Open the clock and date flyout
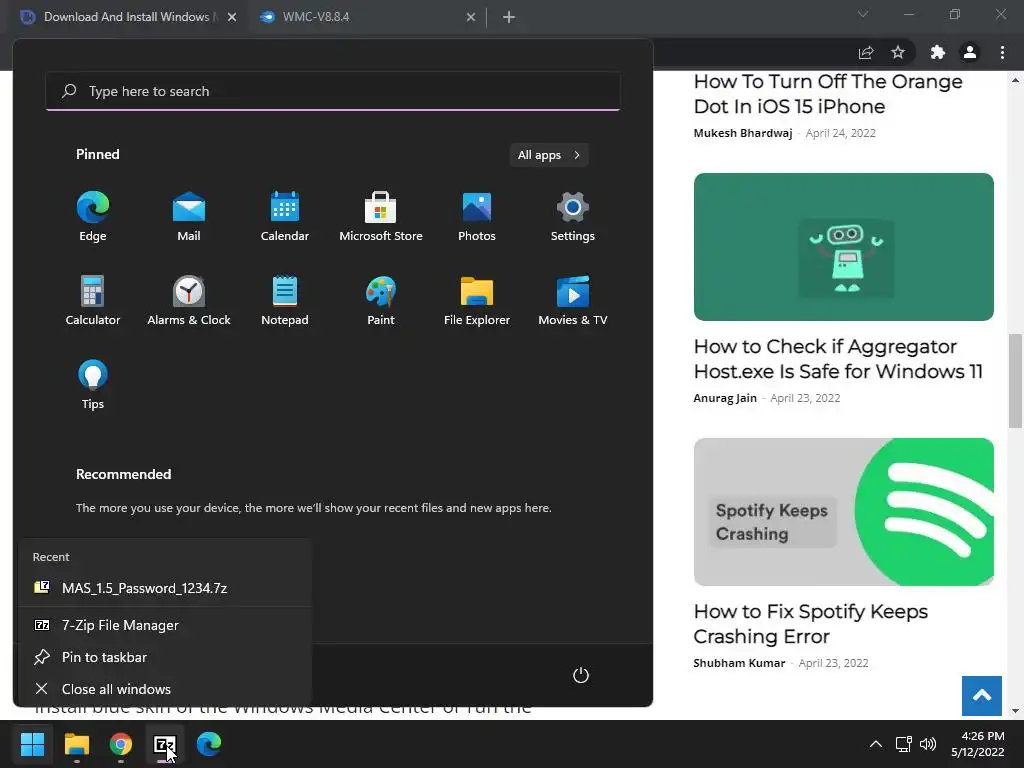 978,744
